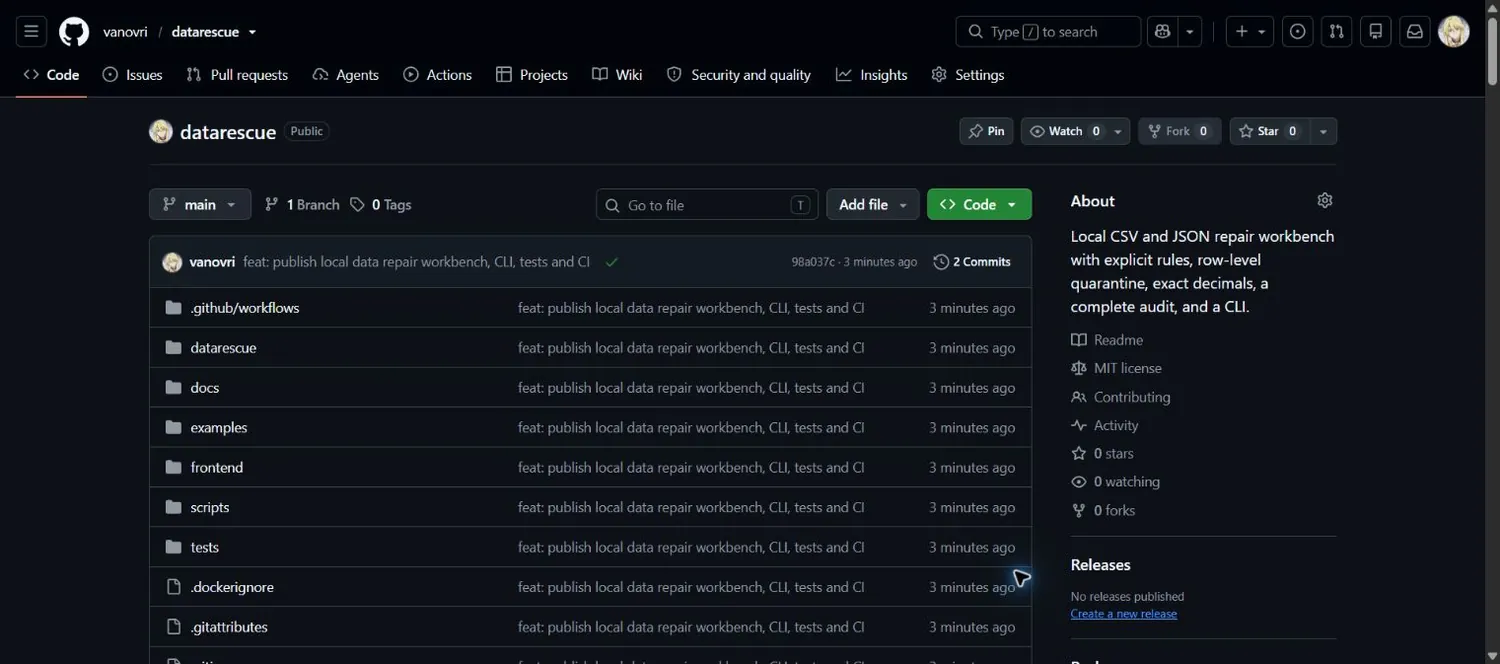1500x664 pixels.
Task: Open the green Code clone dropdown
Action: coord(979,205)
